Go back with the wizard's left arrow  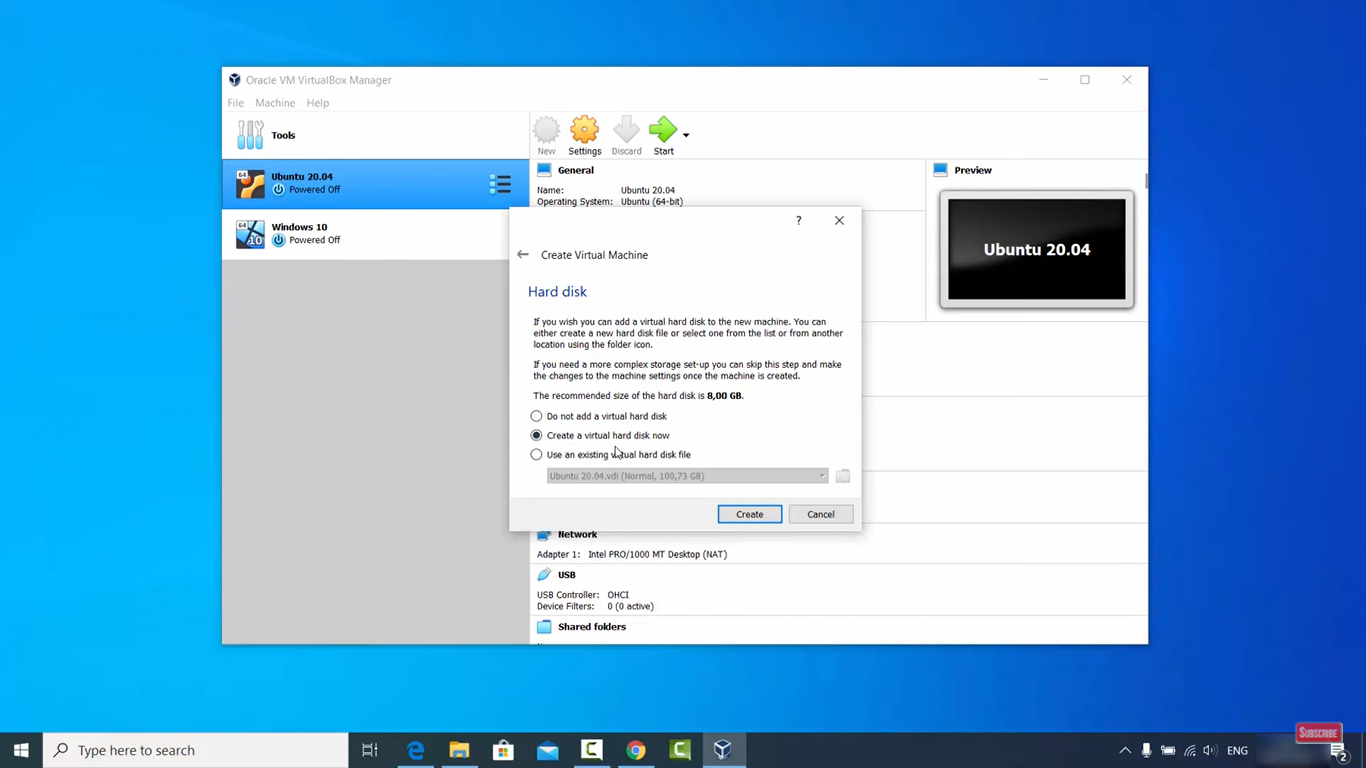(x=523, y=255)
